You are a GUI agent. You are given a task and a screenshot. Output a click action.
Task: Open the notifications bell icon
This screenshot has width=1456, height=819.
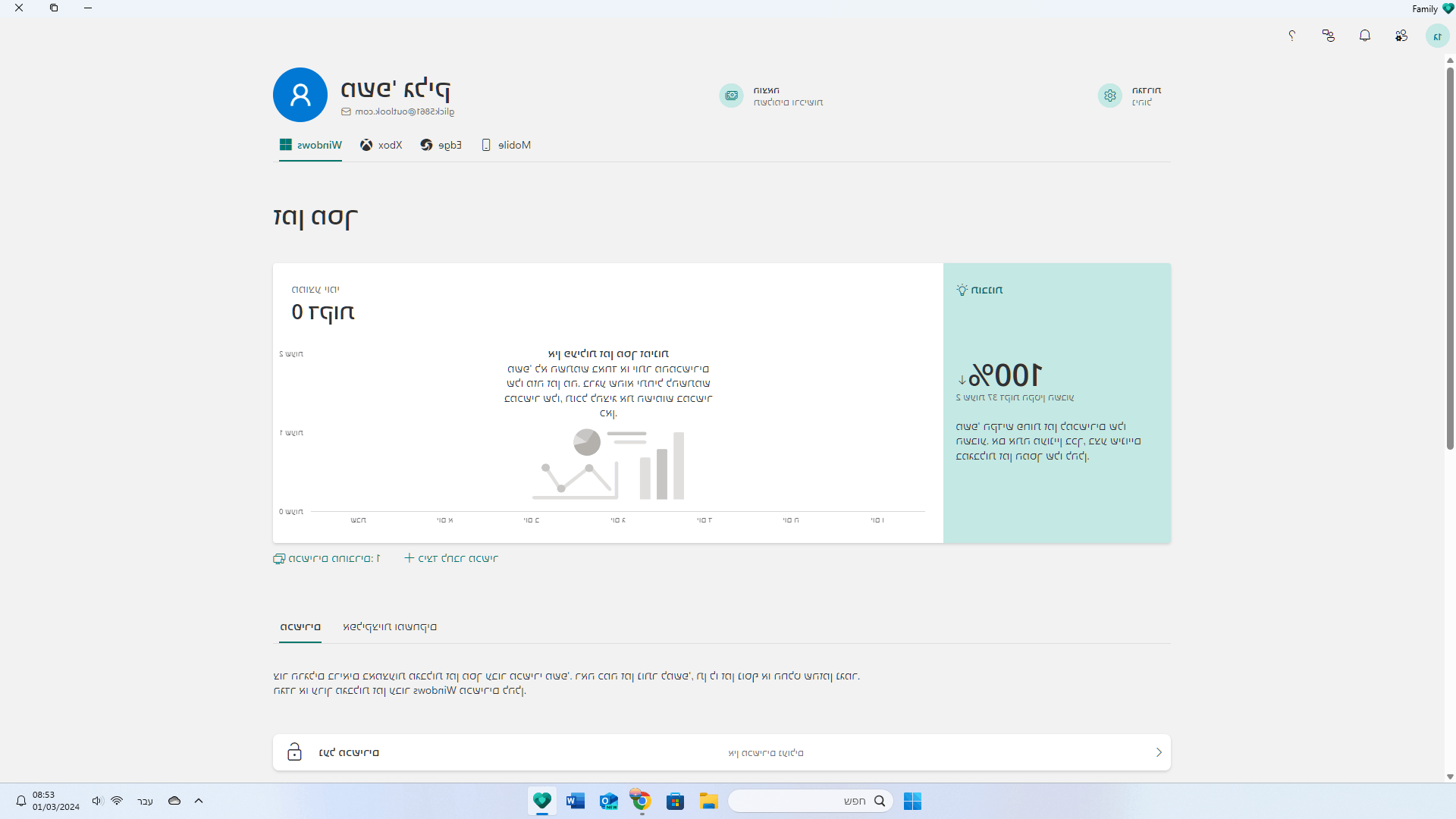pos(1364,36)
